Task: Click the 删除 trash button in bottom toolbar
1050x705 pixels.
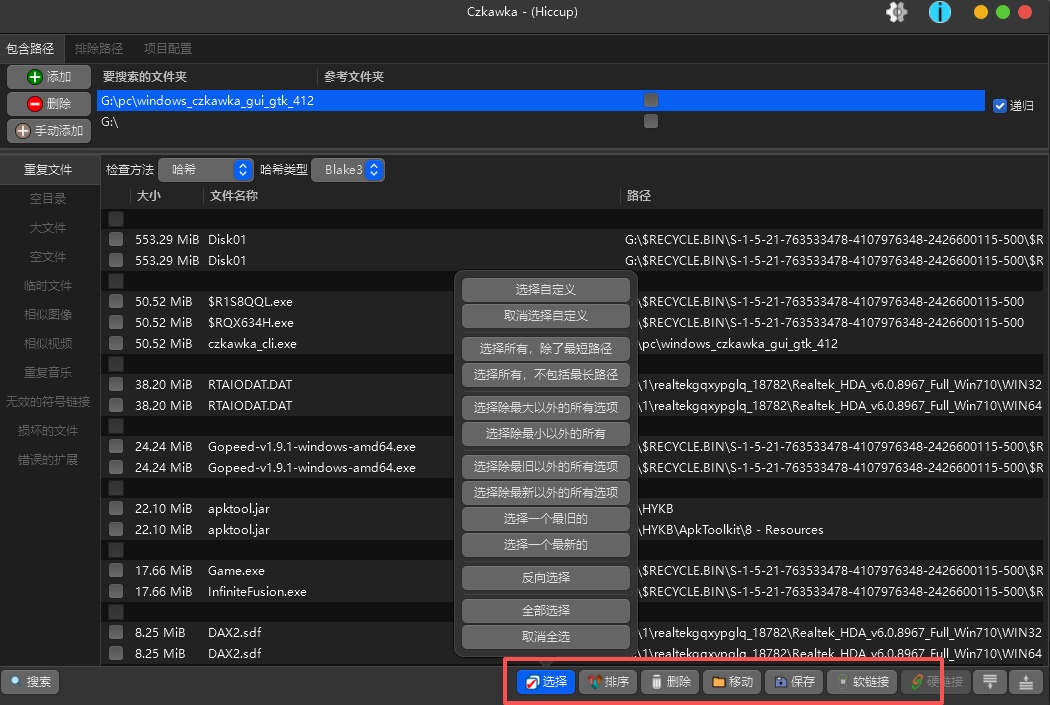Action: click(x=670, y=682)
